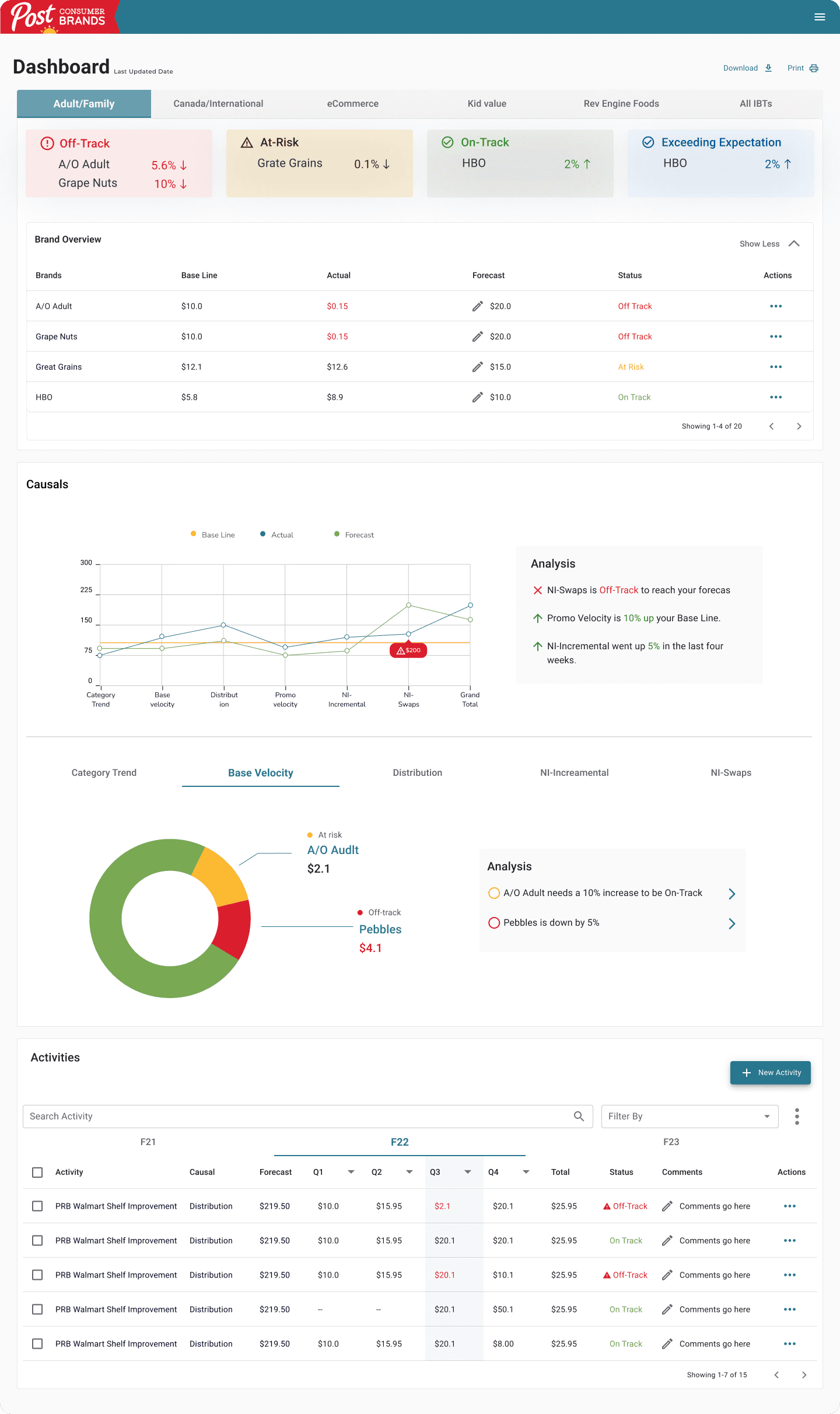Viewport: 840px width, 1414px height.
Task: Collapse Brand Overview with Show Less
Action: tap(769, 244)
